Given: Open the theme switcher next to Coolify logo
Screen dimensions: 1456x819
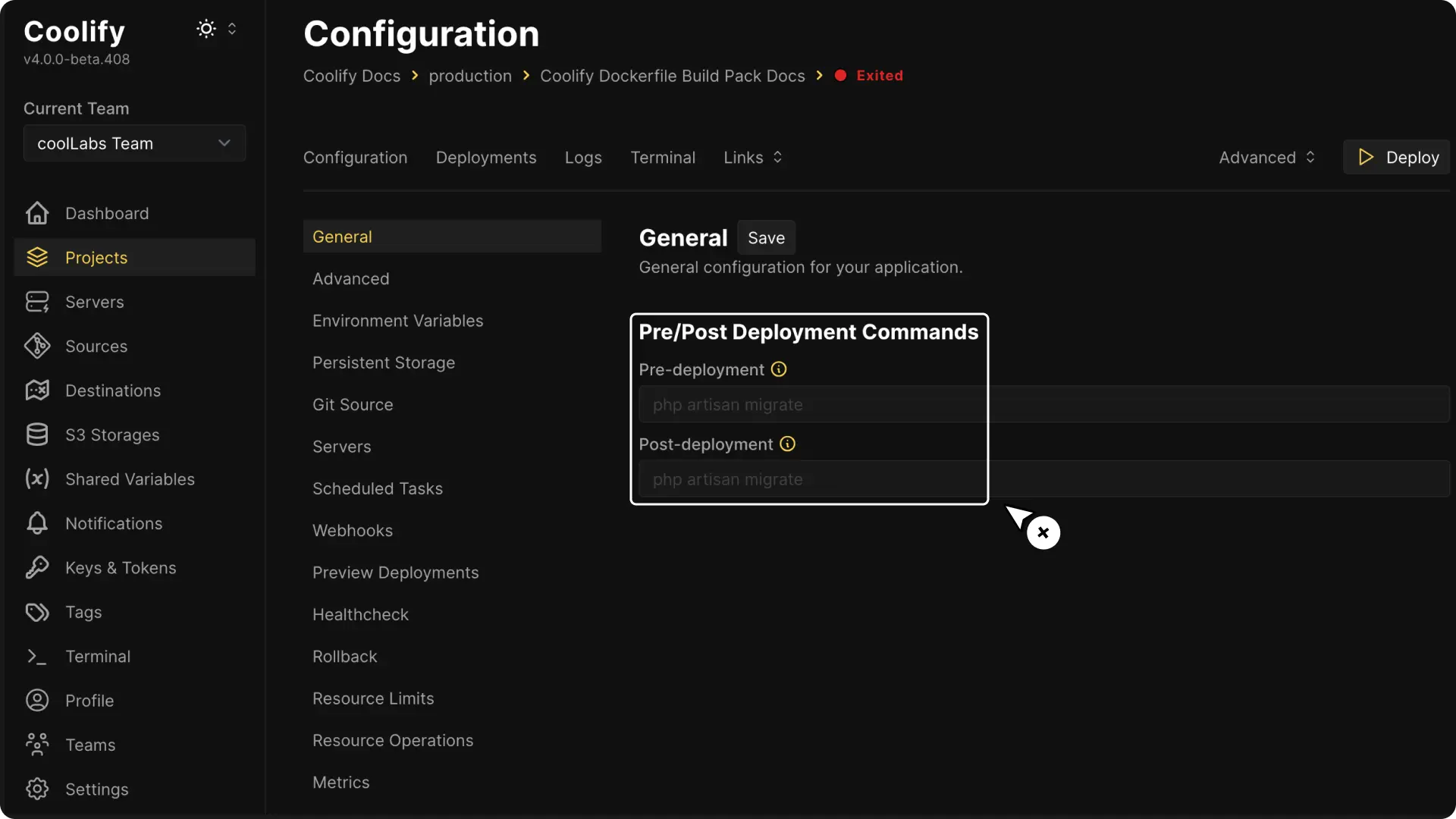Looking at the screenshot, I should (206, 29).
